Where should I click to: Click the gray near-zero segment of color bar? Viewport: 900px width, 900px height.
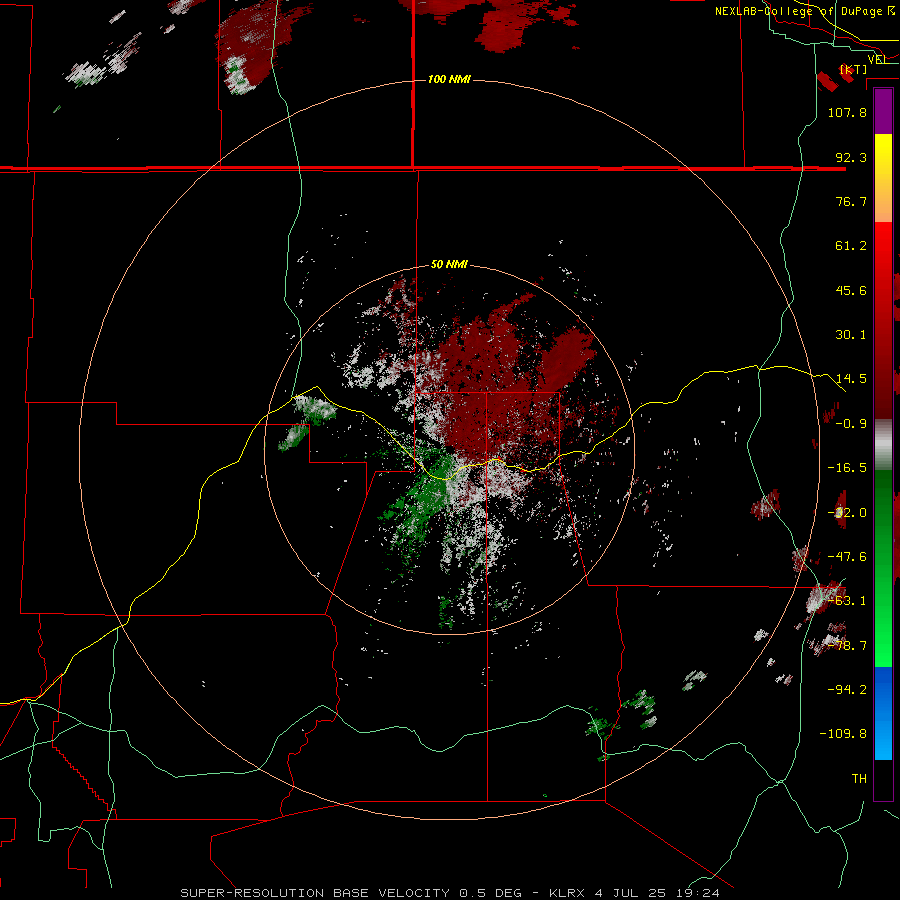[x=883, y=445]
